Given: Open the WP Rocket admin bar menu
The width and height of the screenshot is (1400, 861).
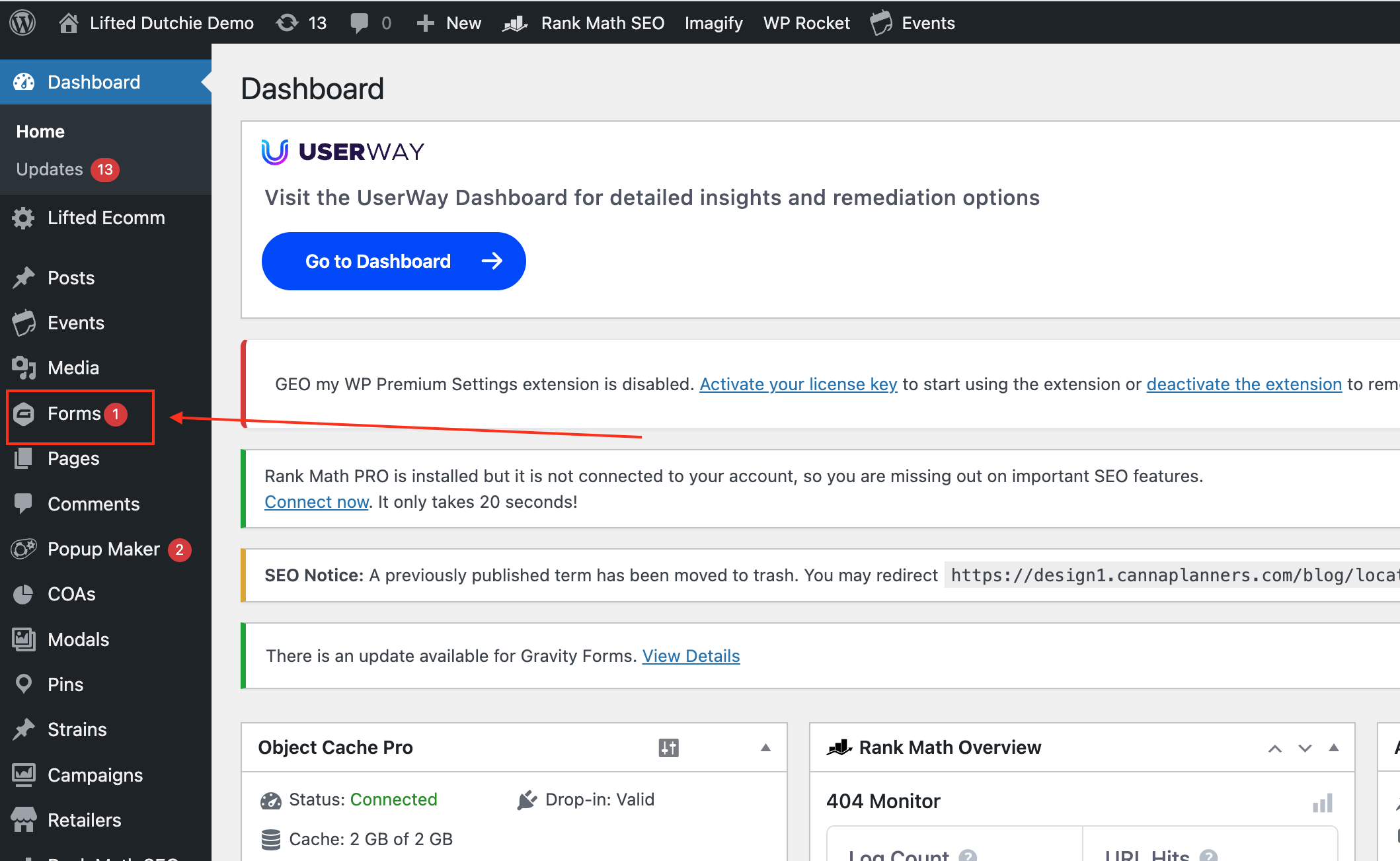Looking at the screenshot, I should 806,23.
